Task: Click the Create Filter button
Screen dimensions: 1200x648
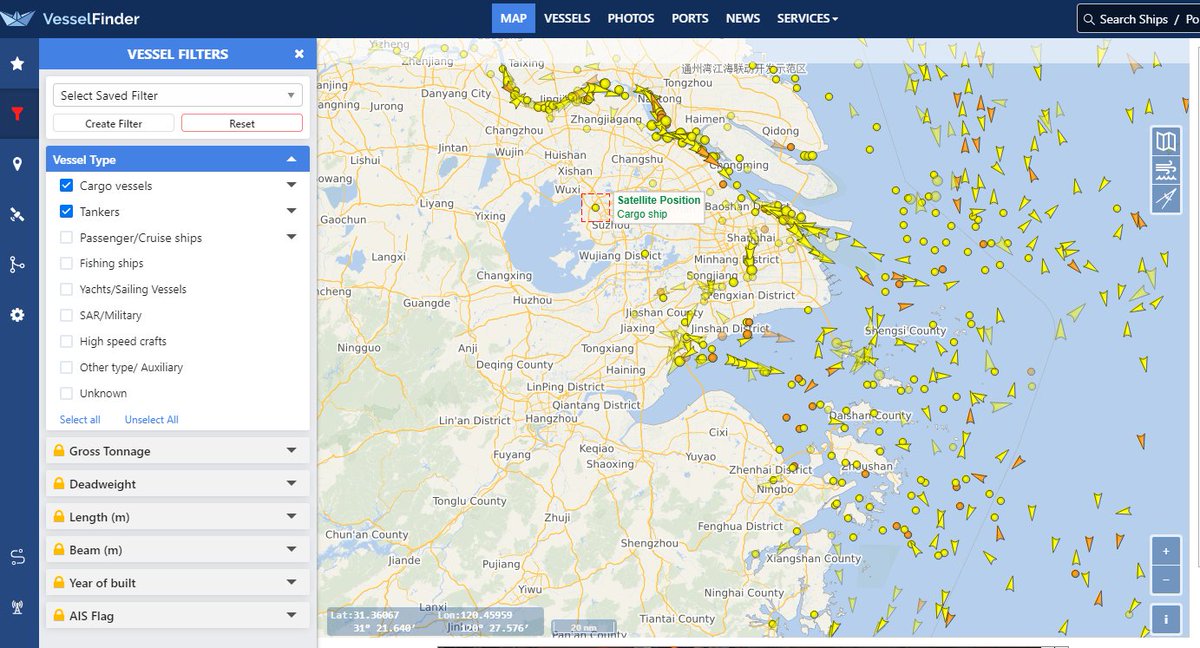Action: (114, 123)
